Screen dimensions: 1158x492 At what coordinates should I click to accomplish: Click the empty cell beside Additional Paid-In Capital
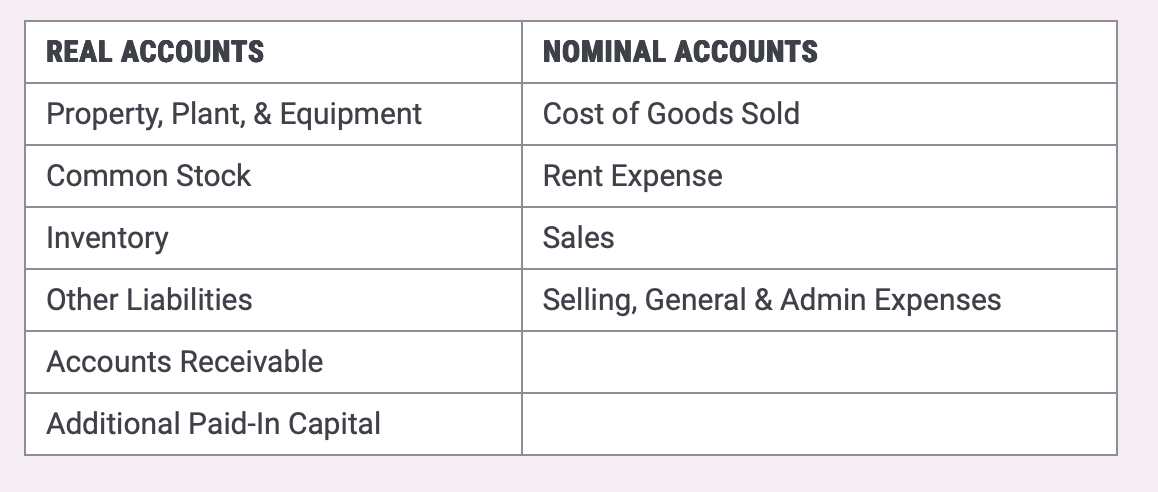(818, 424)
